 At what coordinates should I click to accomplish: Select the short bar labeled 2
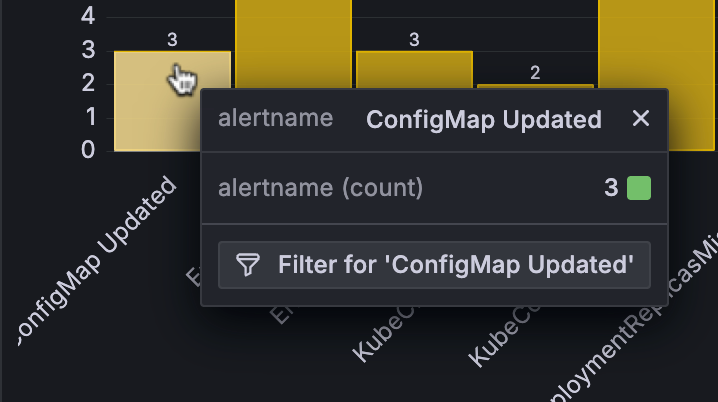click(x=534, y=89)
